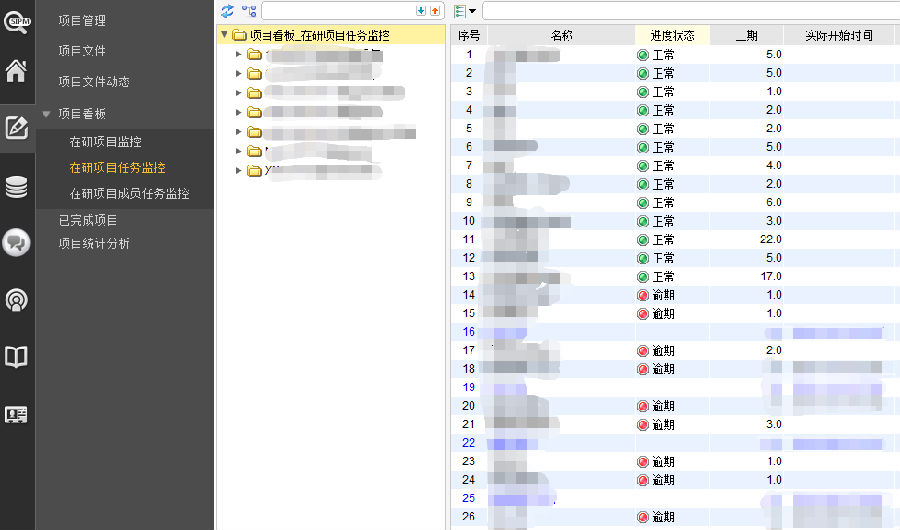The image size is (900, 530).
Task: Select blue row number 25
Action: [468, 498]
